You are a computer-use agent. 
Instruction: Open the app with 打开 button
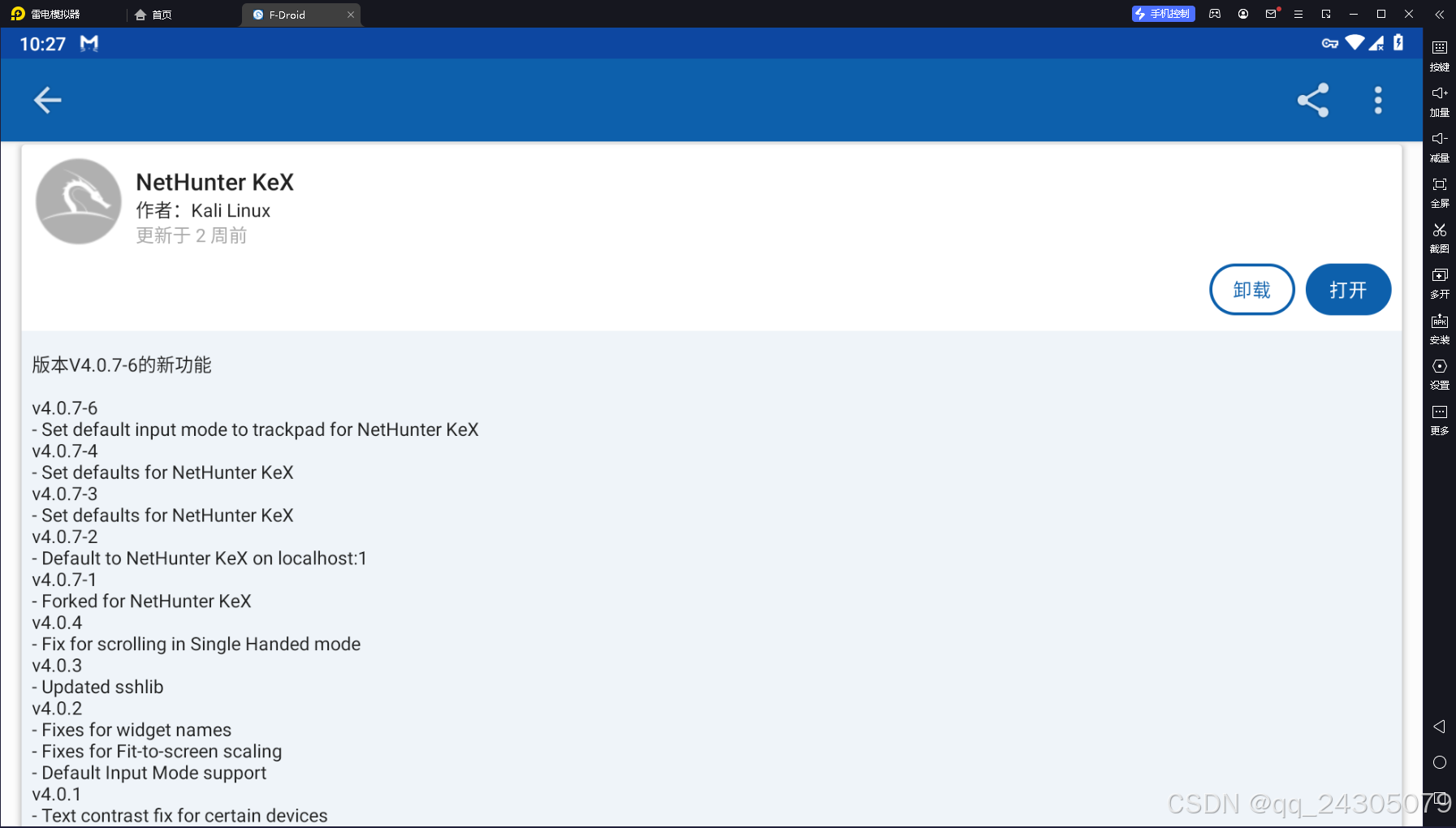(1348, 289)
